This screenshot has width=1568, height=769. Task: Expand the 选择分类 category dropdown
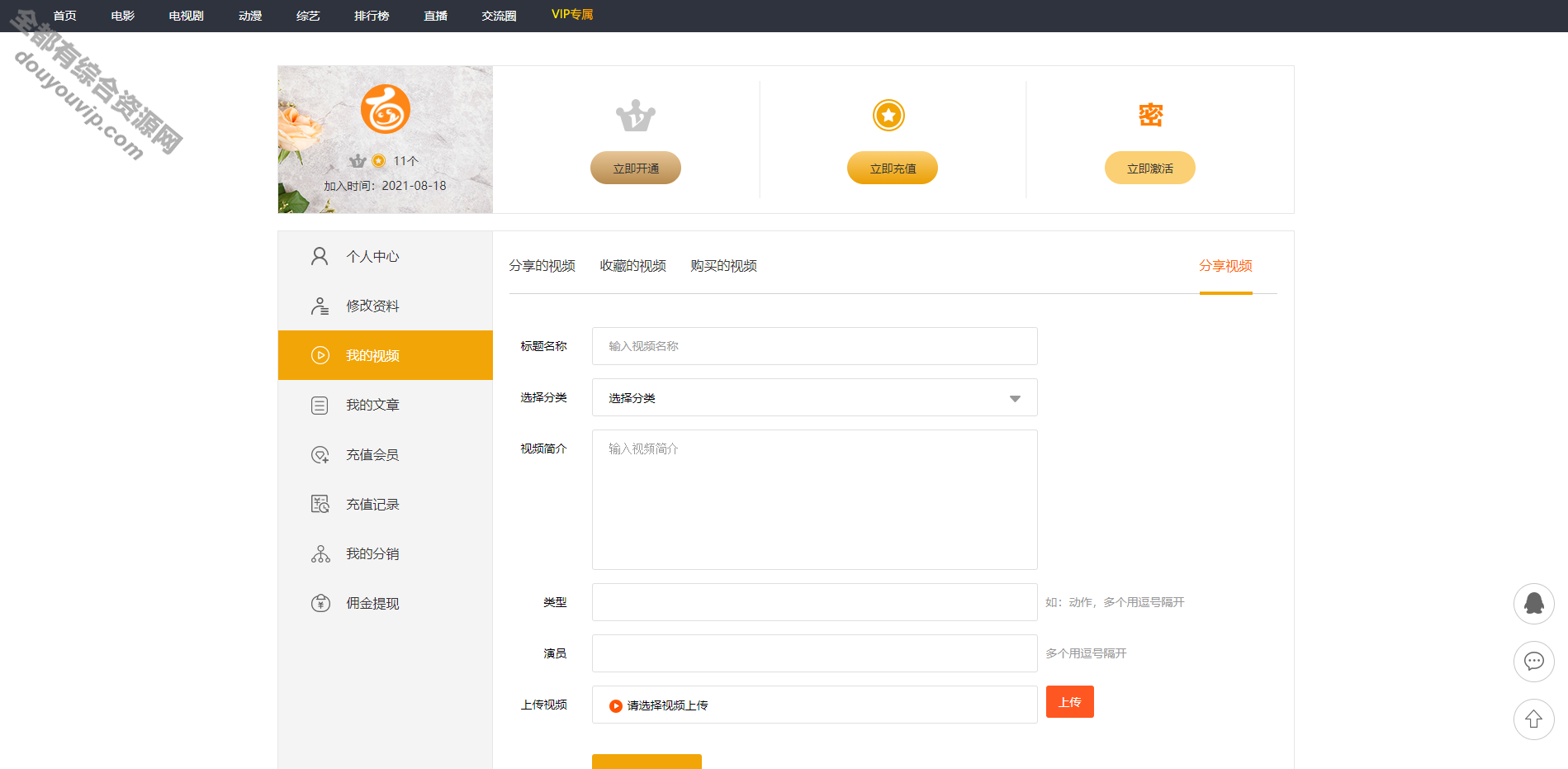pyautogui.click(x=814, y=397)
